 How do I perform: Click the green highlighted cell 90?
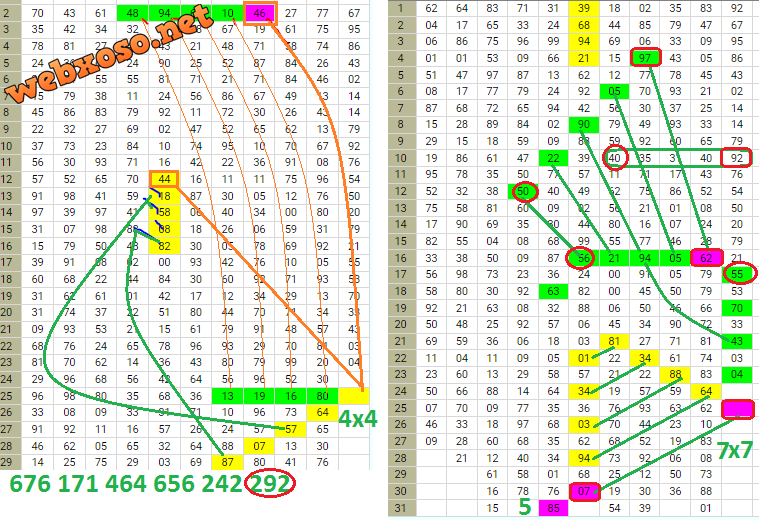[x=583, y=125]
